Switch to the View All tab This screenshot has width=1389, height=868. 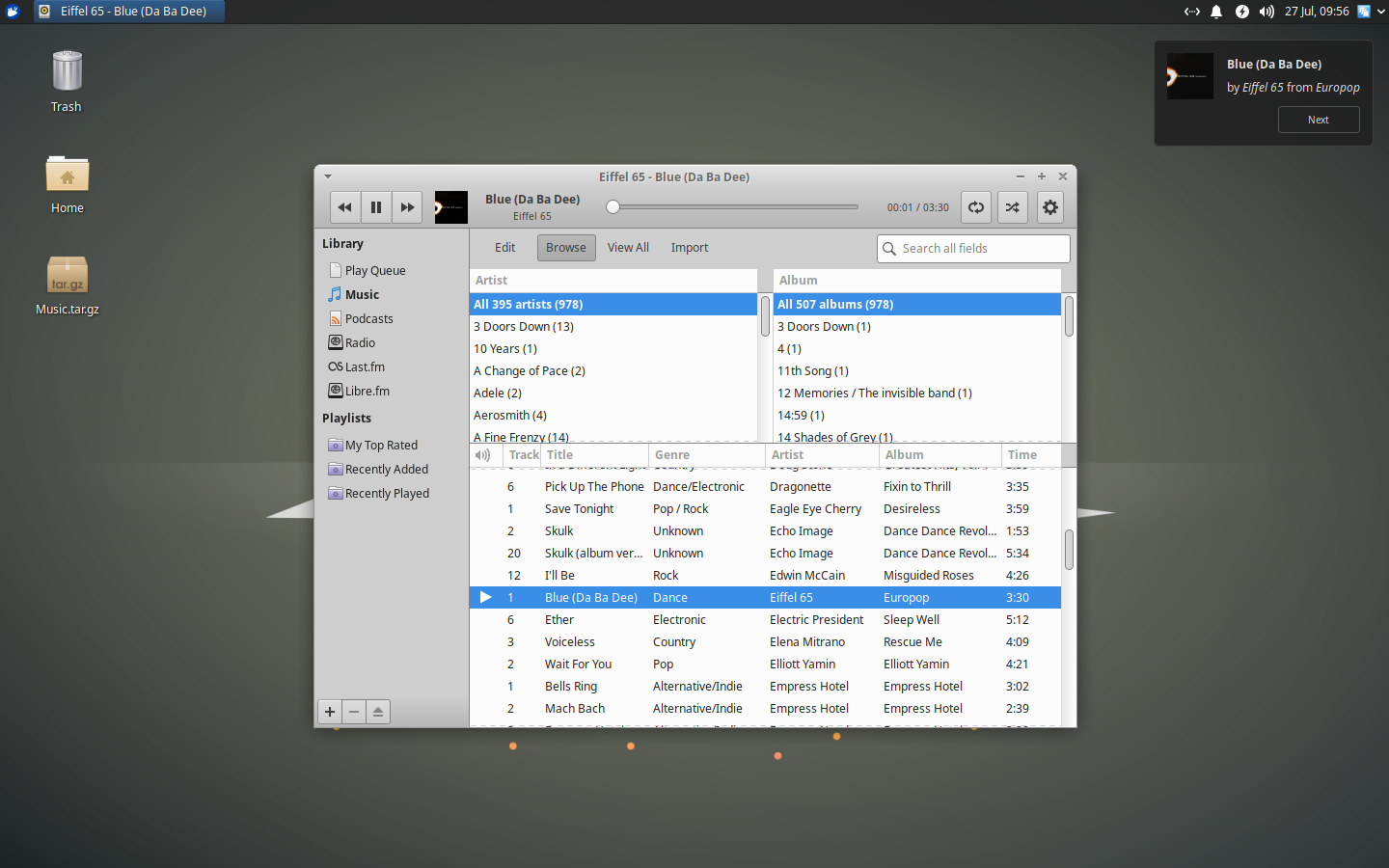(628, 247)
